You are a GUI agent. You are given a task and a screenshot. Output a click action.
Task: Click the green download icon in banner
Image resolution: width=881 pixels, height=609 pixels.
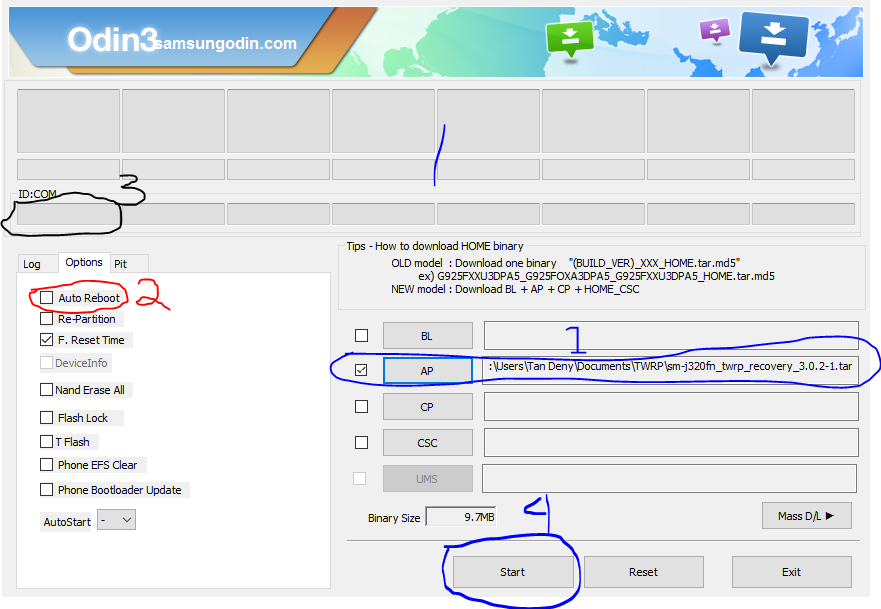pos(570,38)
